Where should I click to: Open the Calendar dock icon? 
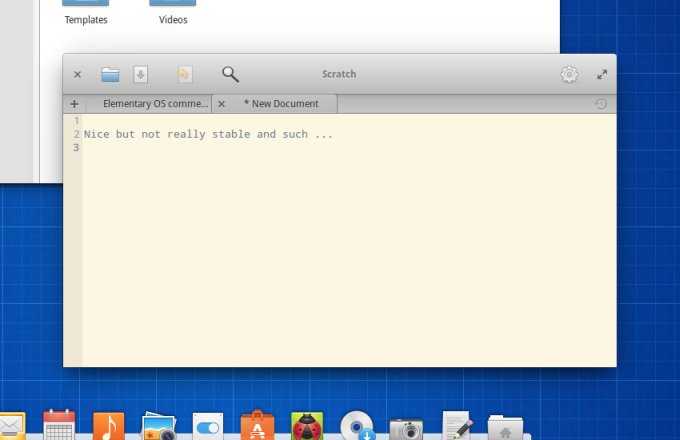tap(59, 425)
